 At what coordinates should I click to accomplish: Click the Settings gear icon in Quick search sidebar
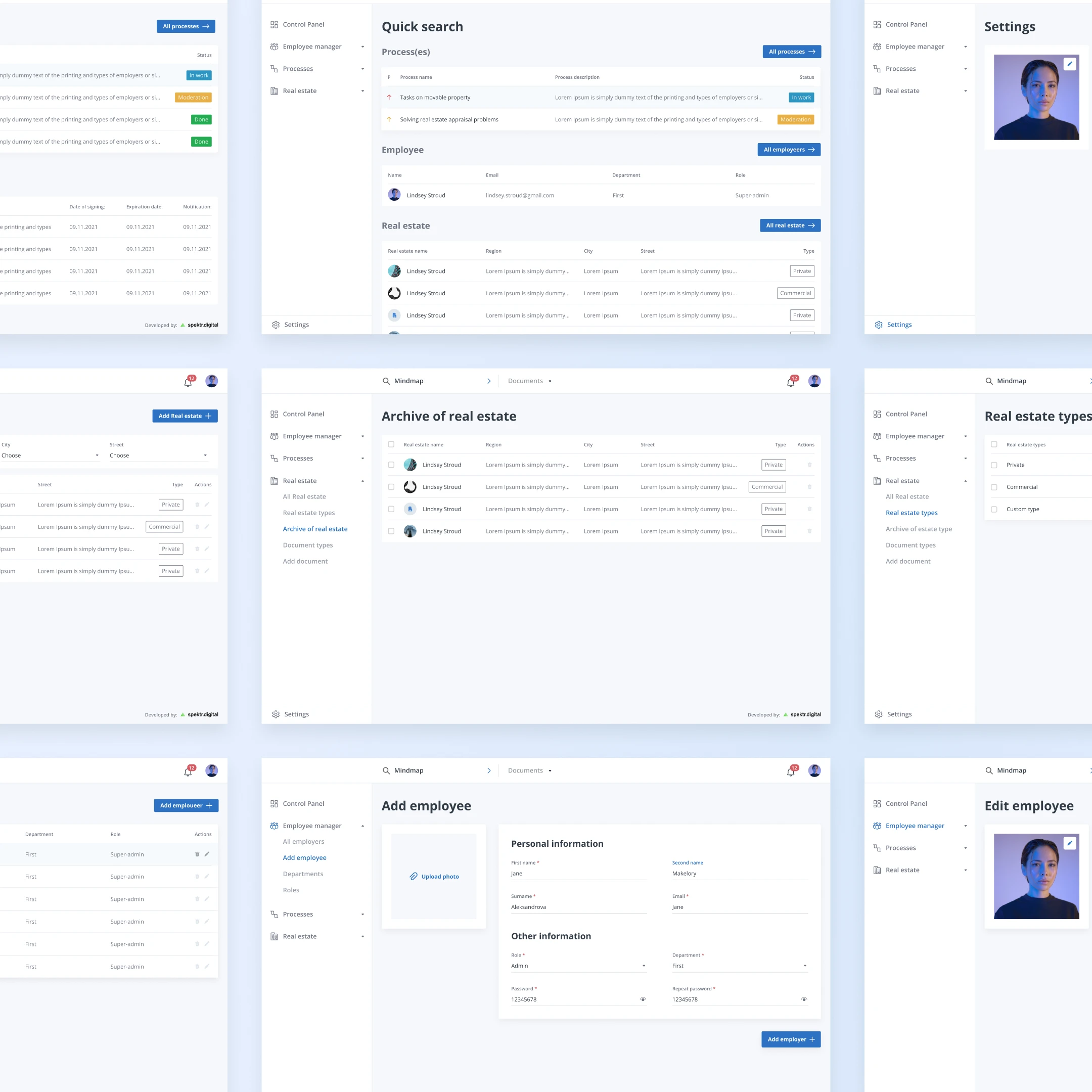(276, 325)
